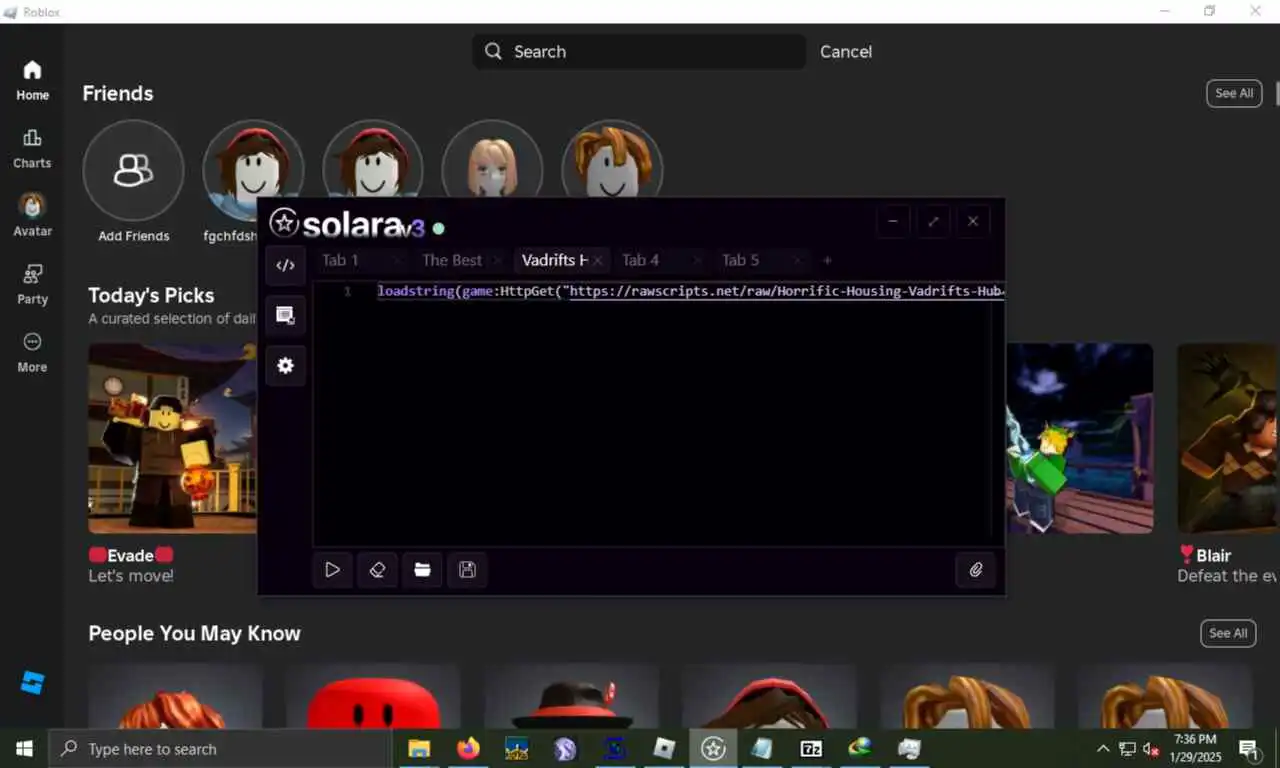
Task: Open 7-Zip from the taskbar
Action: pyautogui.click(x=811, y=748)
